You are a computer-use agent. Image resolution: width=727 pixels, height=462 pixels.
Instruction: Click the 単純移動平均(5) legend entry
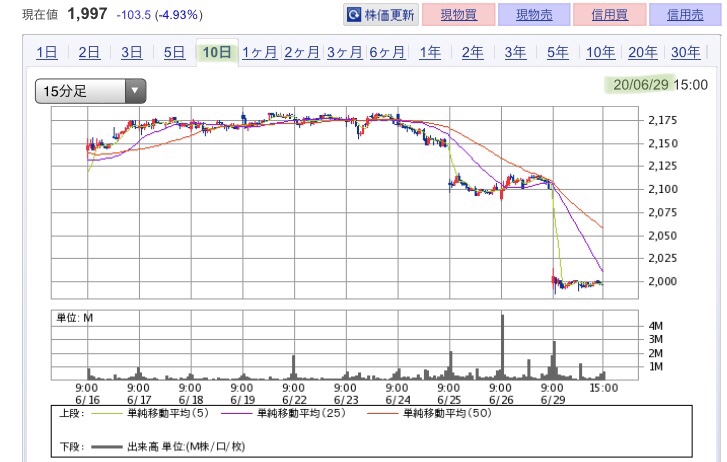pyautogui.click(x=150, y=413)
